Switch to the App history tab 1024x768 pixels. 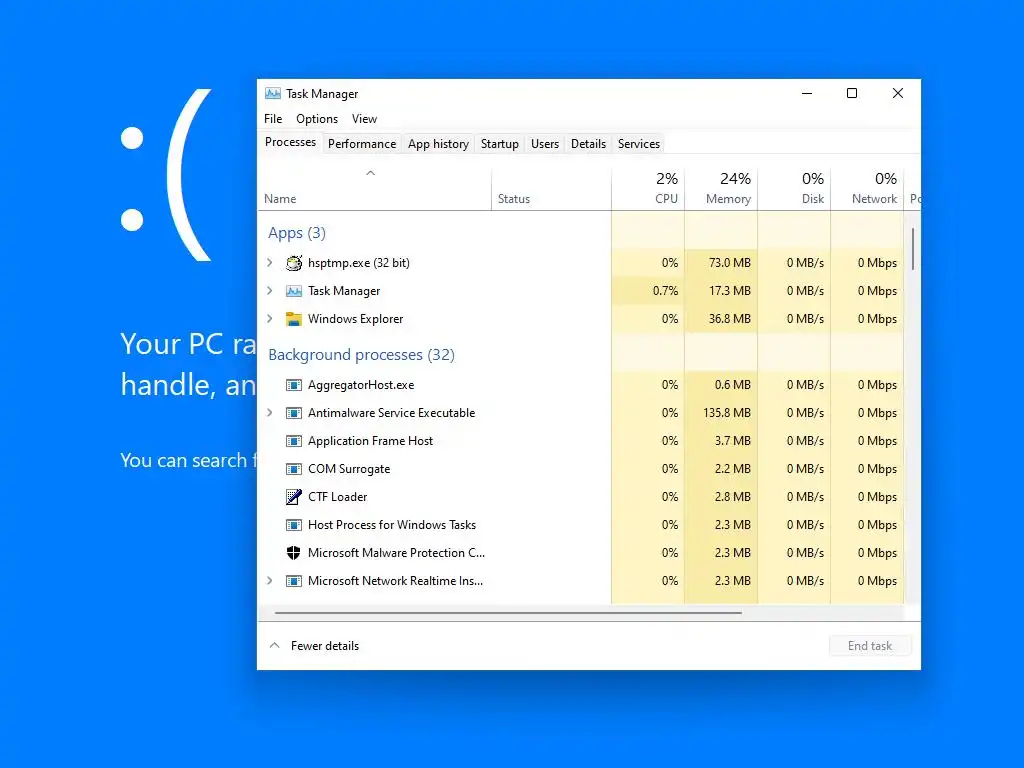tap(438, 144)
